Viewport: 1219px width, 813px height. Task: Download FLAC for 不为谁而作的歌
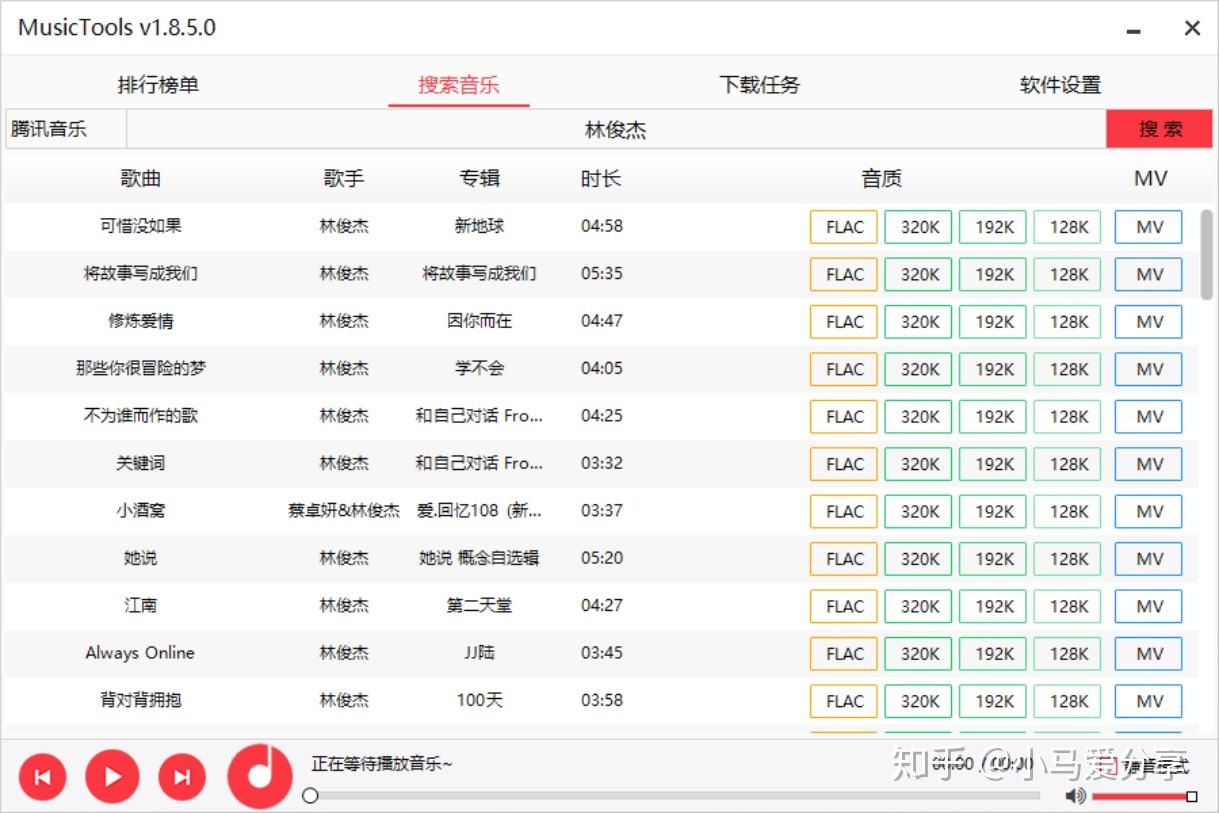click(844, 417)
